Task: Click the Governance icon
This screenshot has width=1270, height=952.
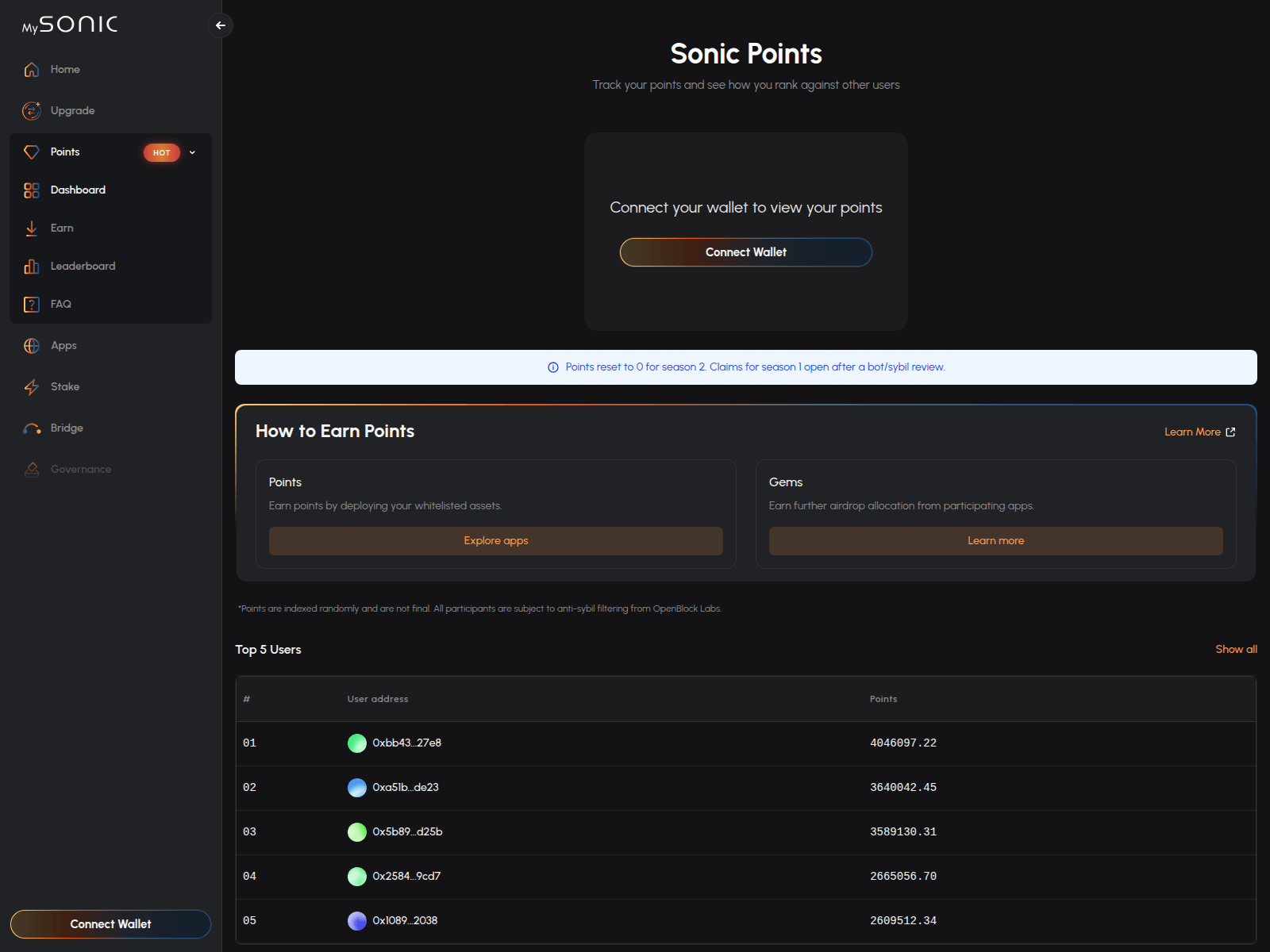Action: (32, 470)
